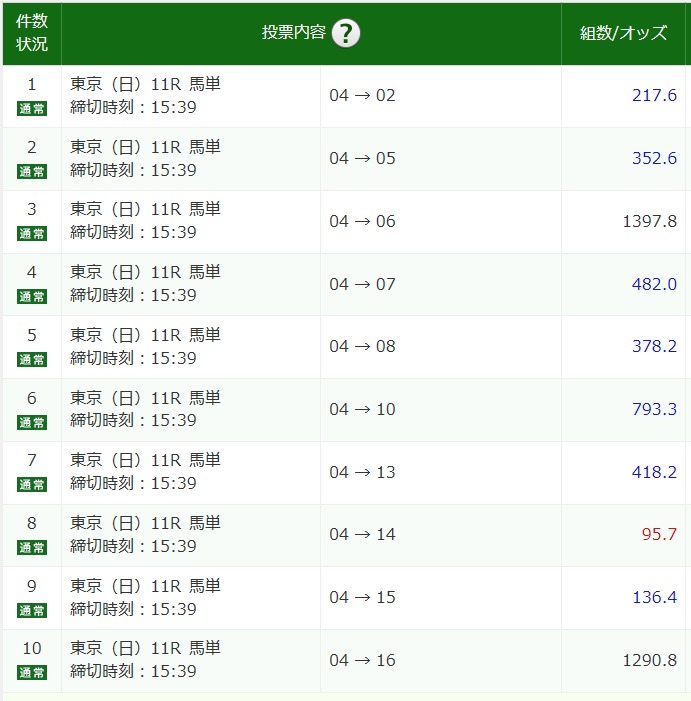Select the 04 → 13 bet combination
The image size is (691, 701).
[363, 472]
